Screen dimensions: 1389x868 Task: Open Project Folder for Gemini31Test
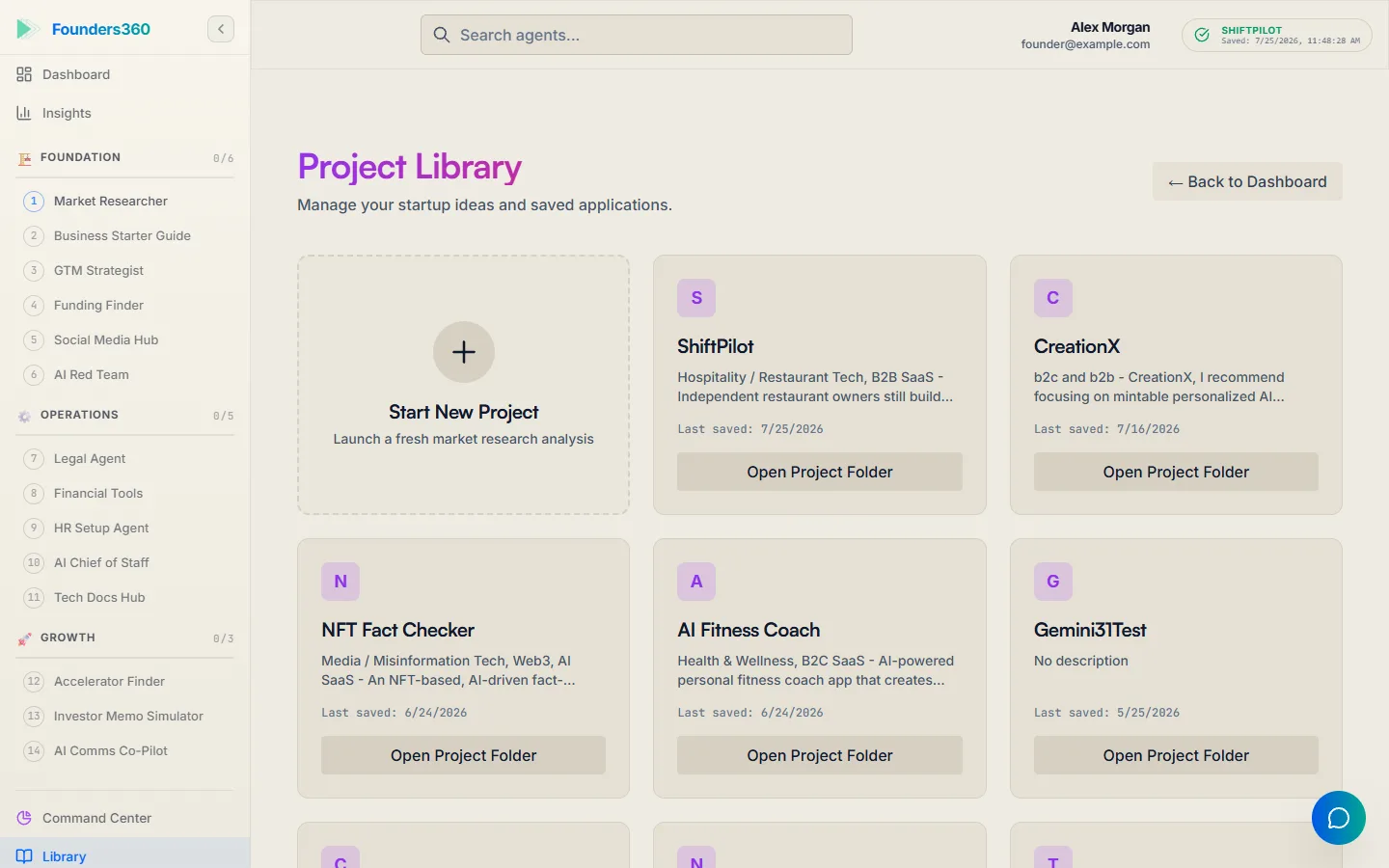[x=1176, y=755]
